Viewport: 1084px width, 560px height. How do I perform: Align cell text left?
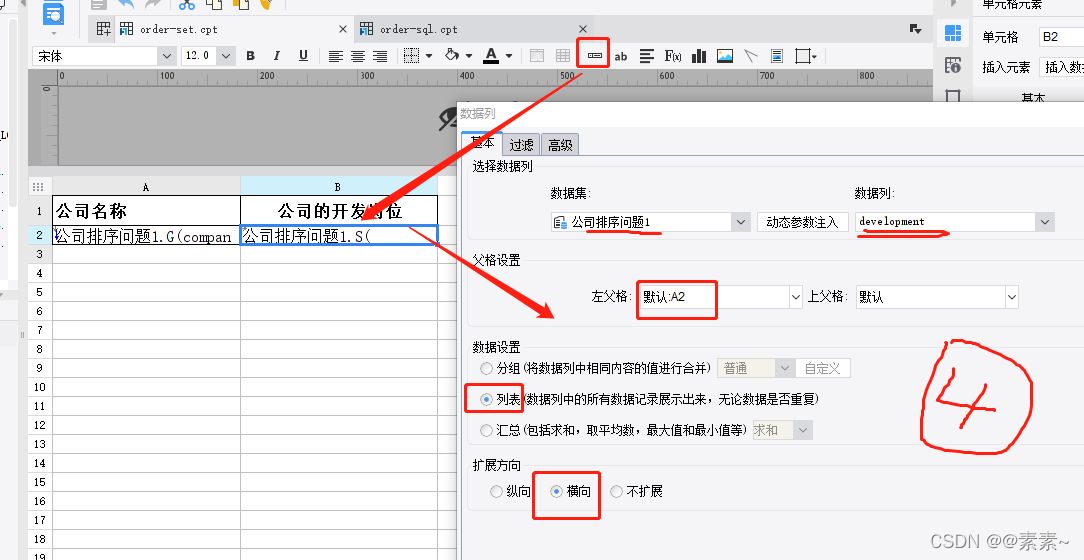coord(335,56)
